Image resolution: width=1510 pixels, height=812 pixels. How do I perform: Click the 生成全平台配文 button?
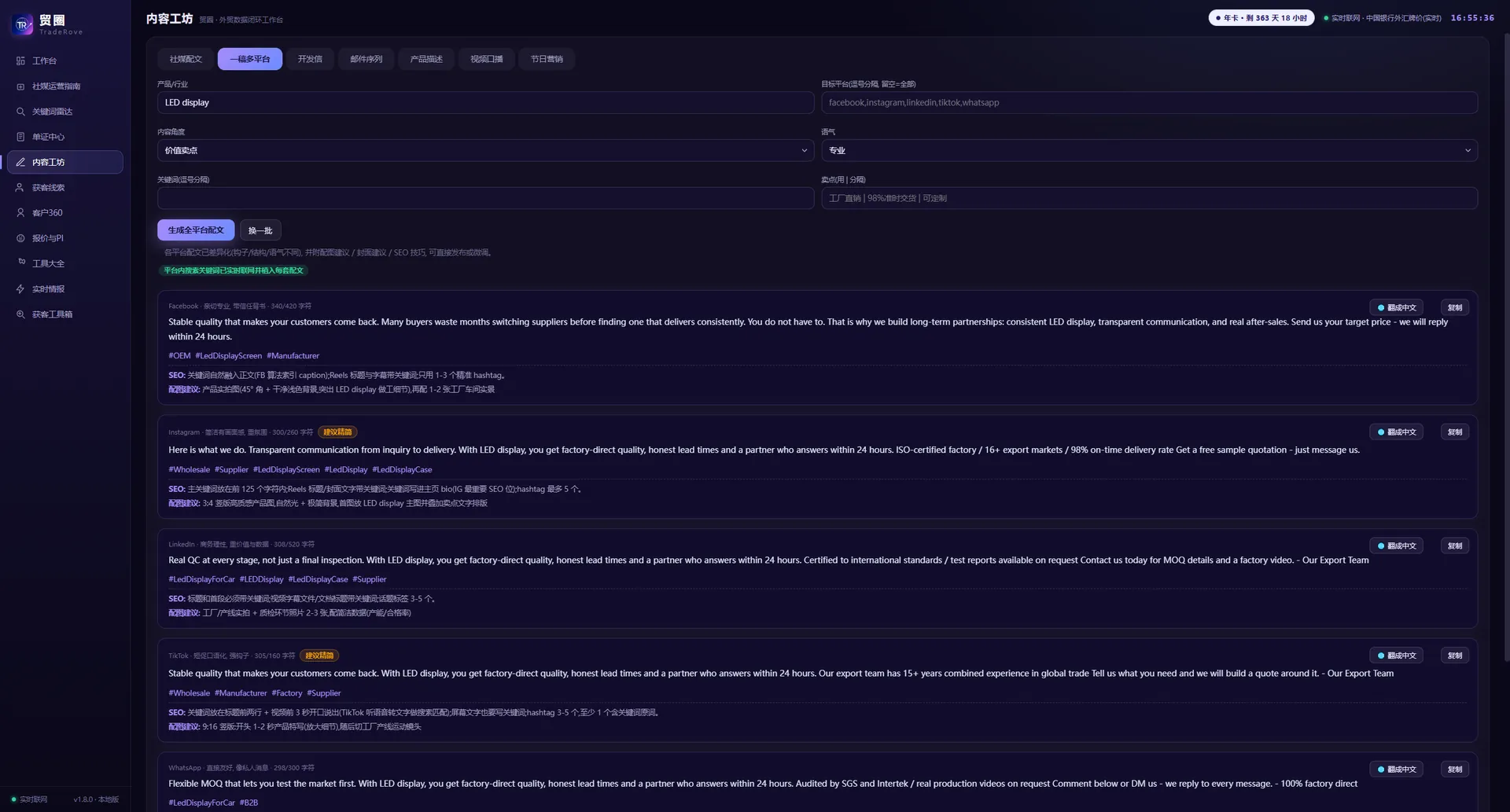pyautogui.click(x=196, y=230)
